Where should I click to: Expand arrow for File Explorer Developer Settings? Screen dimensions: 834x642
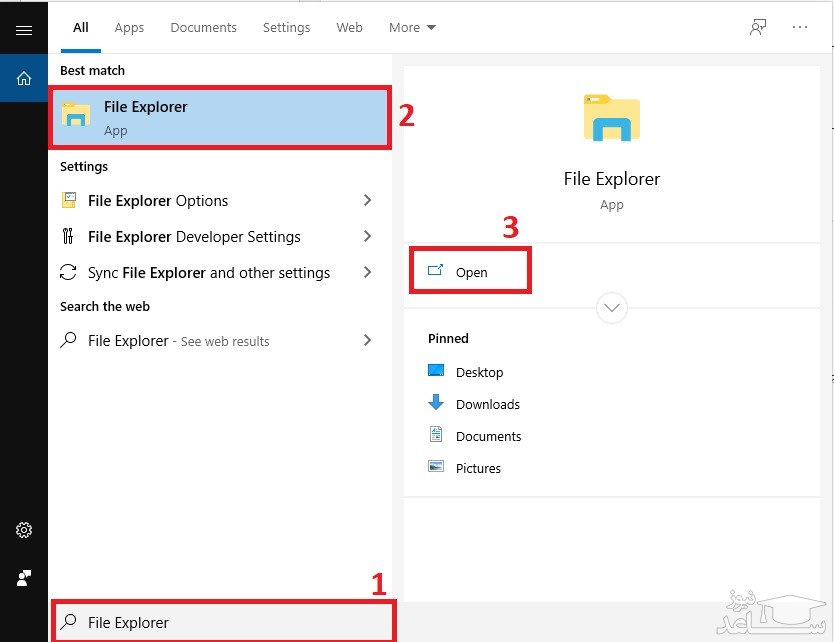pos(367,237)
